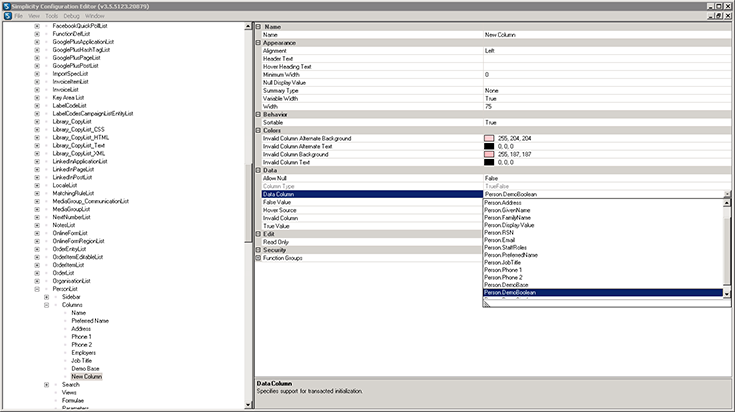Click Invalid Column Background pink swatch
The image size is (735, 412).
489,154
